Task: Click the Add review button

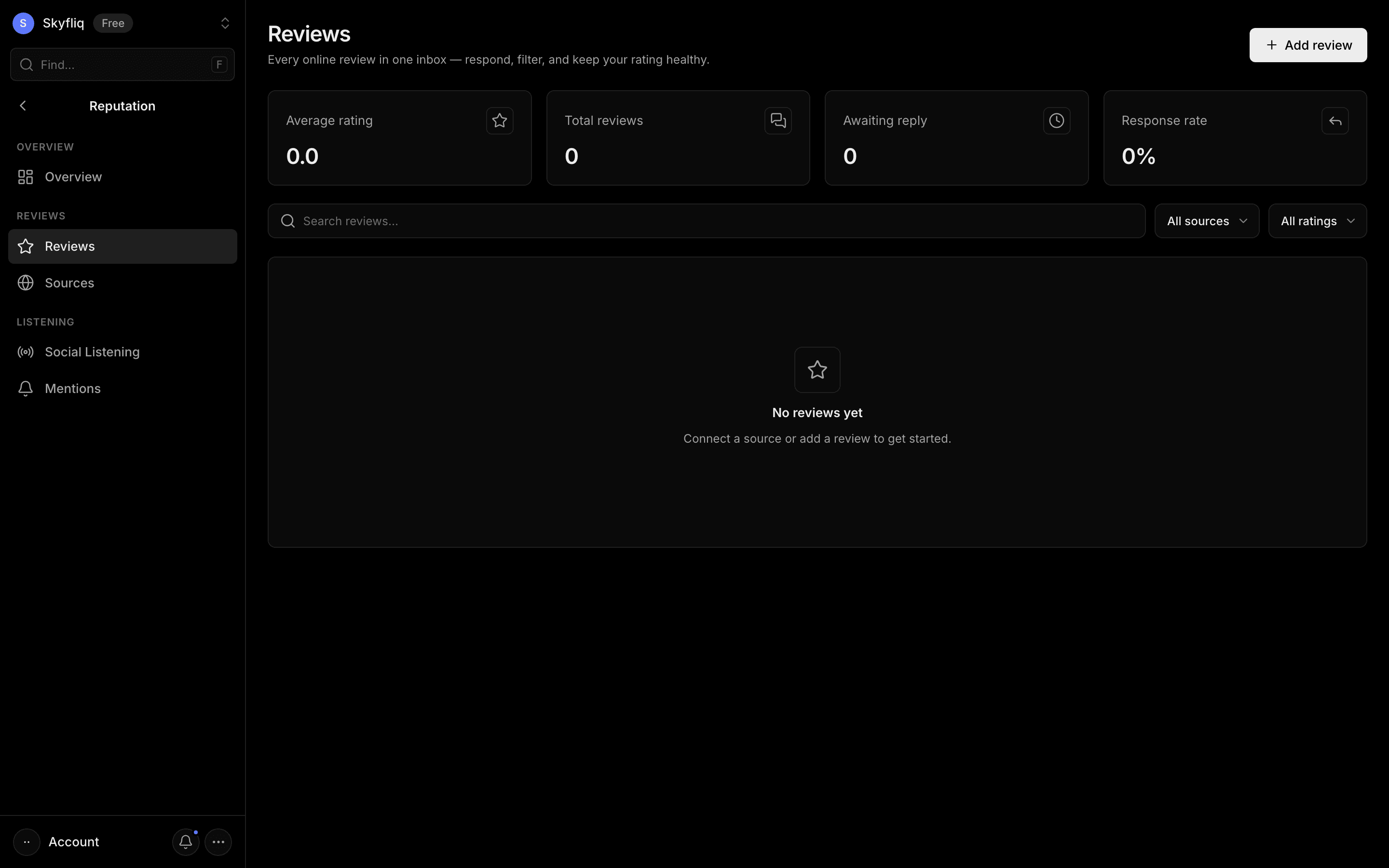Action: tap(1308, 45)
